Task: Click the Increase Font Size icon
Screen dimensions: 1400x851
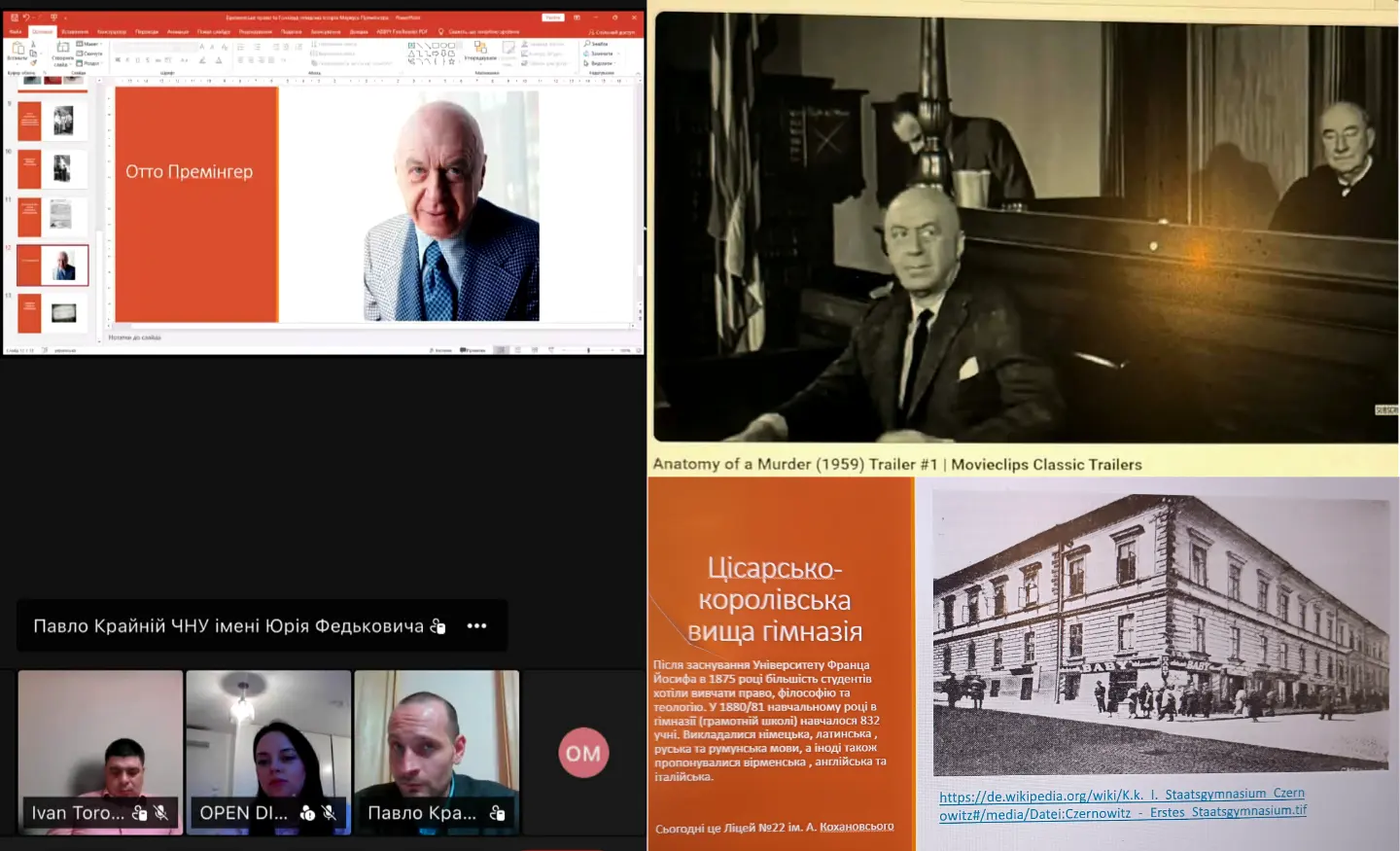Action: pyautogui.click(x=202, y=47)
